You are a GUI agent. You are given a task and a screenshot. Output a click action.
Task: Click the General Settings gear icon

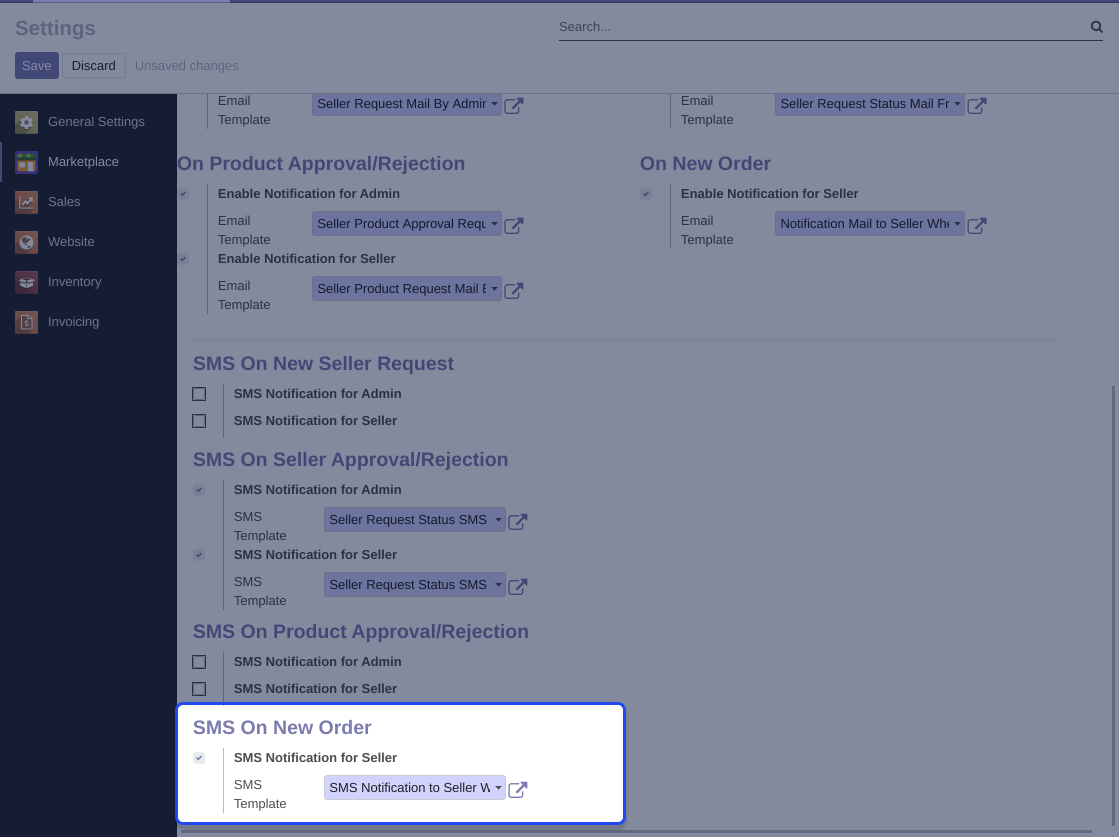(27, 122)
